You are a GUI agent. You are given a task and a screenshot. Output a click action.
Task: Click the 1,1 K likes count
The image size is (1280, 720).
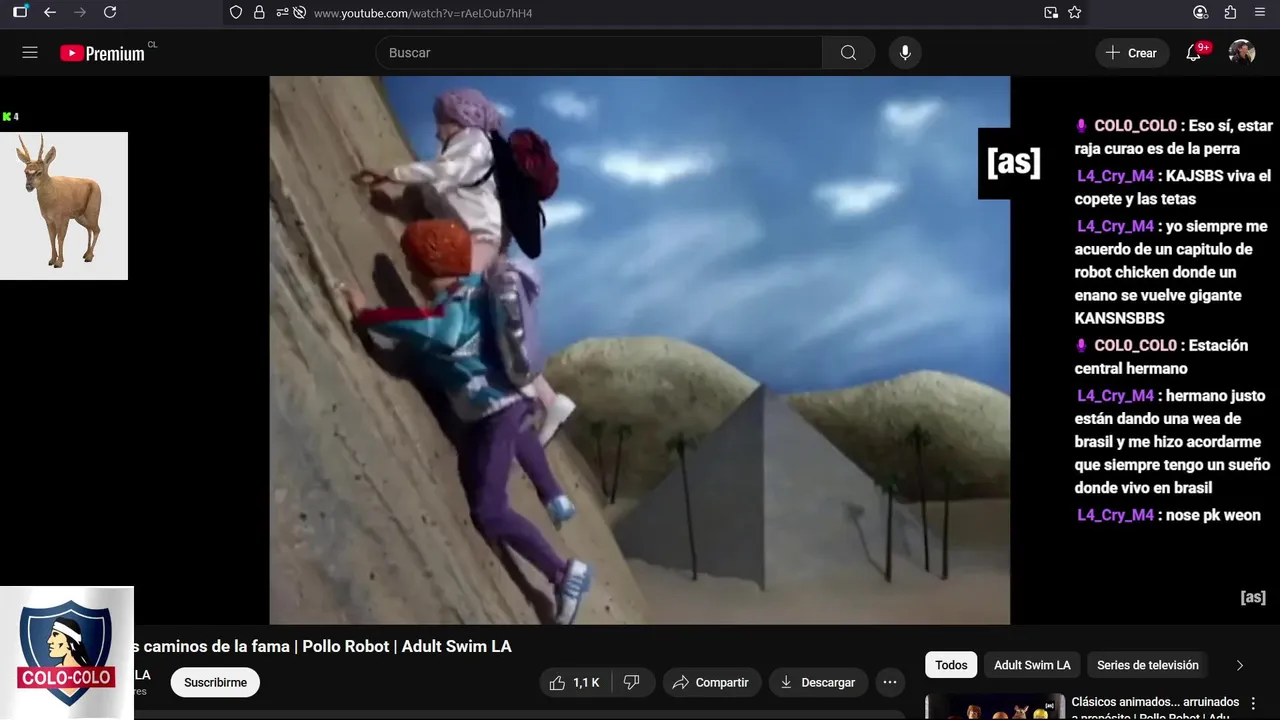586,683
